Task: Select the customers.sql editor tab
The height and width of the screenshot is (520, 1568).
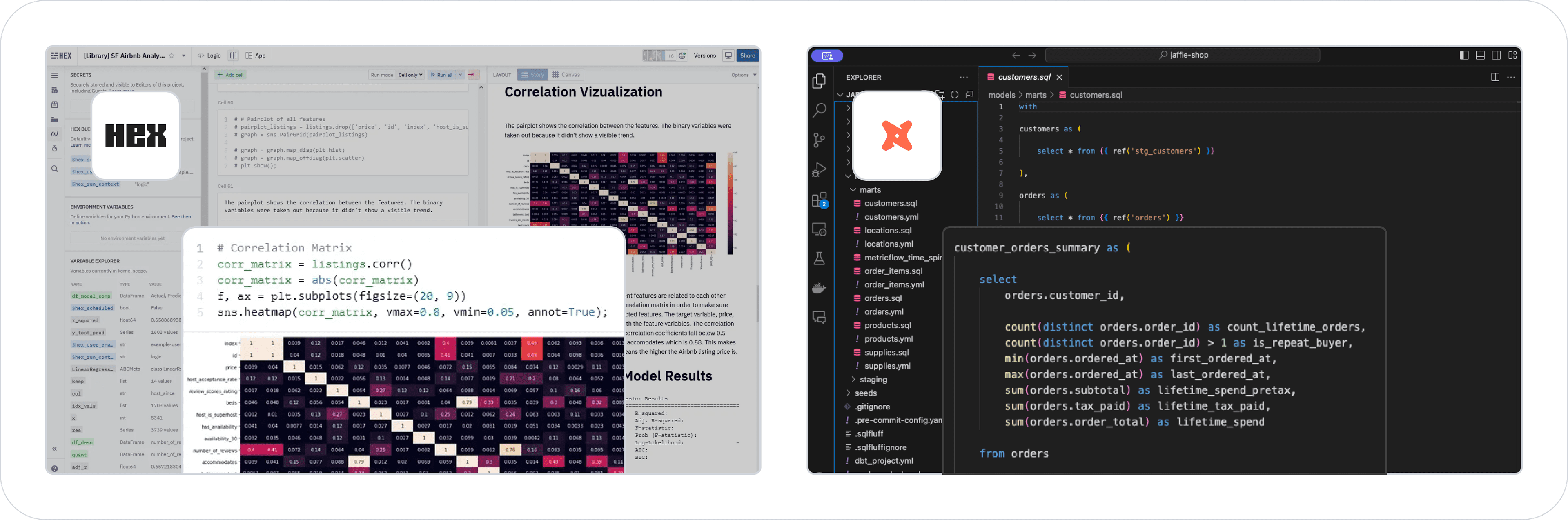Action: click(x=1023, y=77)
